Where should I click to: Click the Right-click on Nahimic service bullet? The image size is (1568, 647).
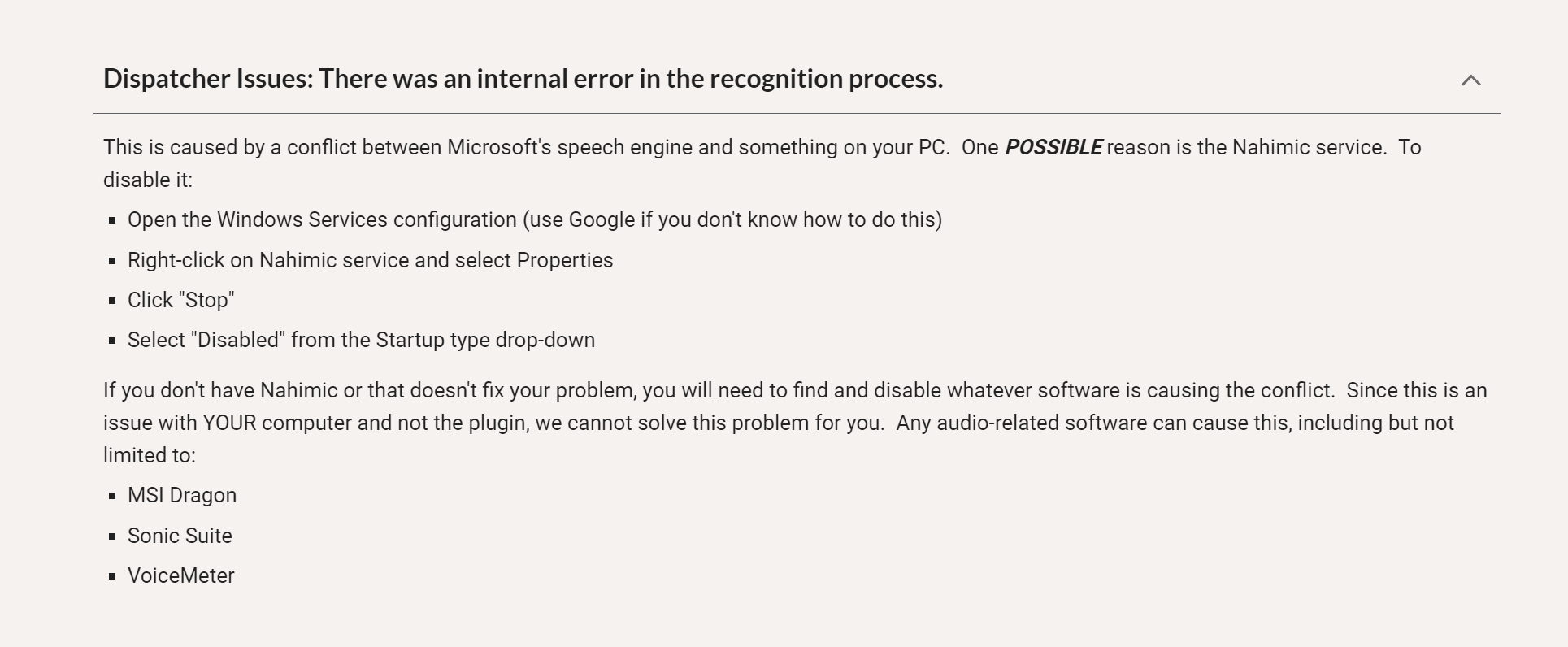370,261
